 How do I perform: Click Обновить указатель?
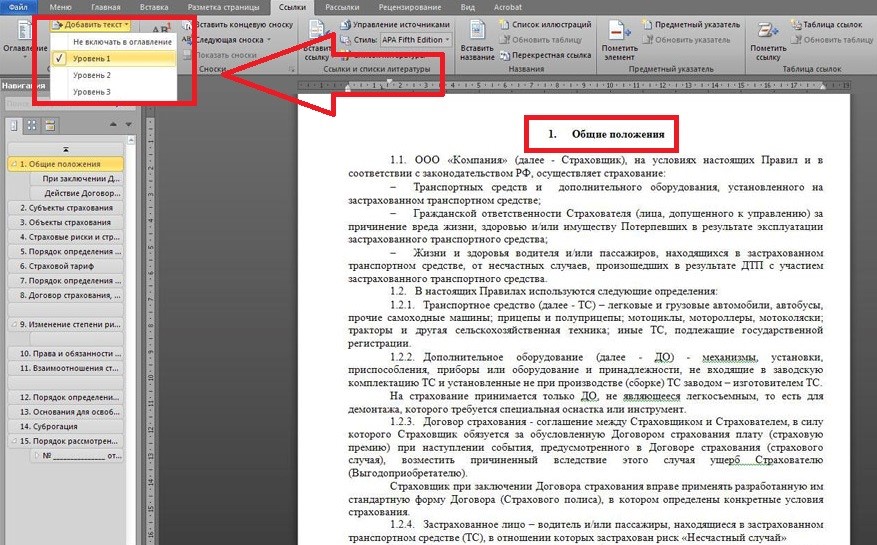coord(686,40)
